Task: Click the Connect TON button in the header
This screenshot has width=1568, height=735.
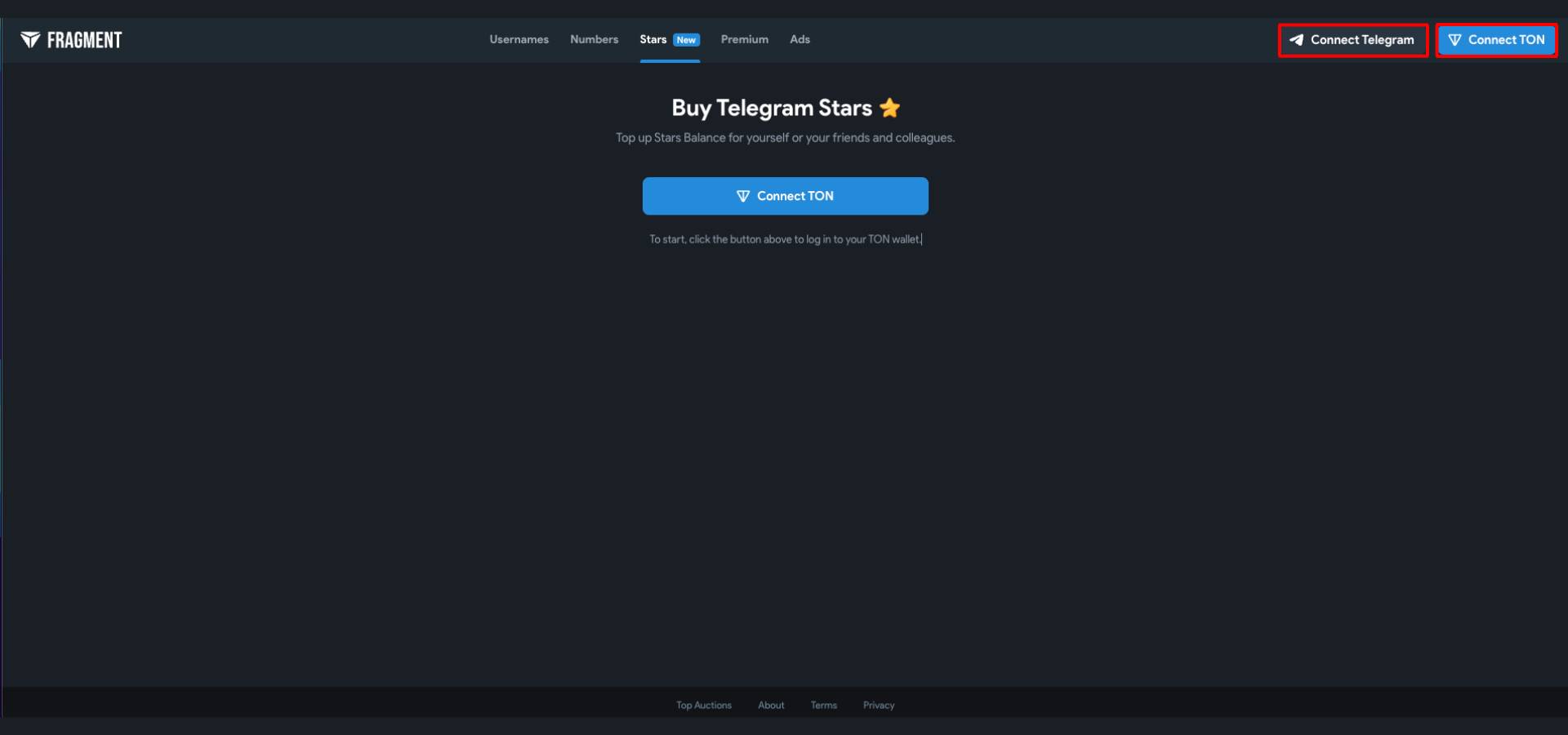Action: tap(1496, 40)
